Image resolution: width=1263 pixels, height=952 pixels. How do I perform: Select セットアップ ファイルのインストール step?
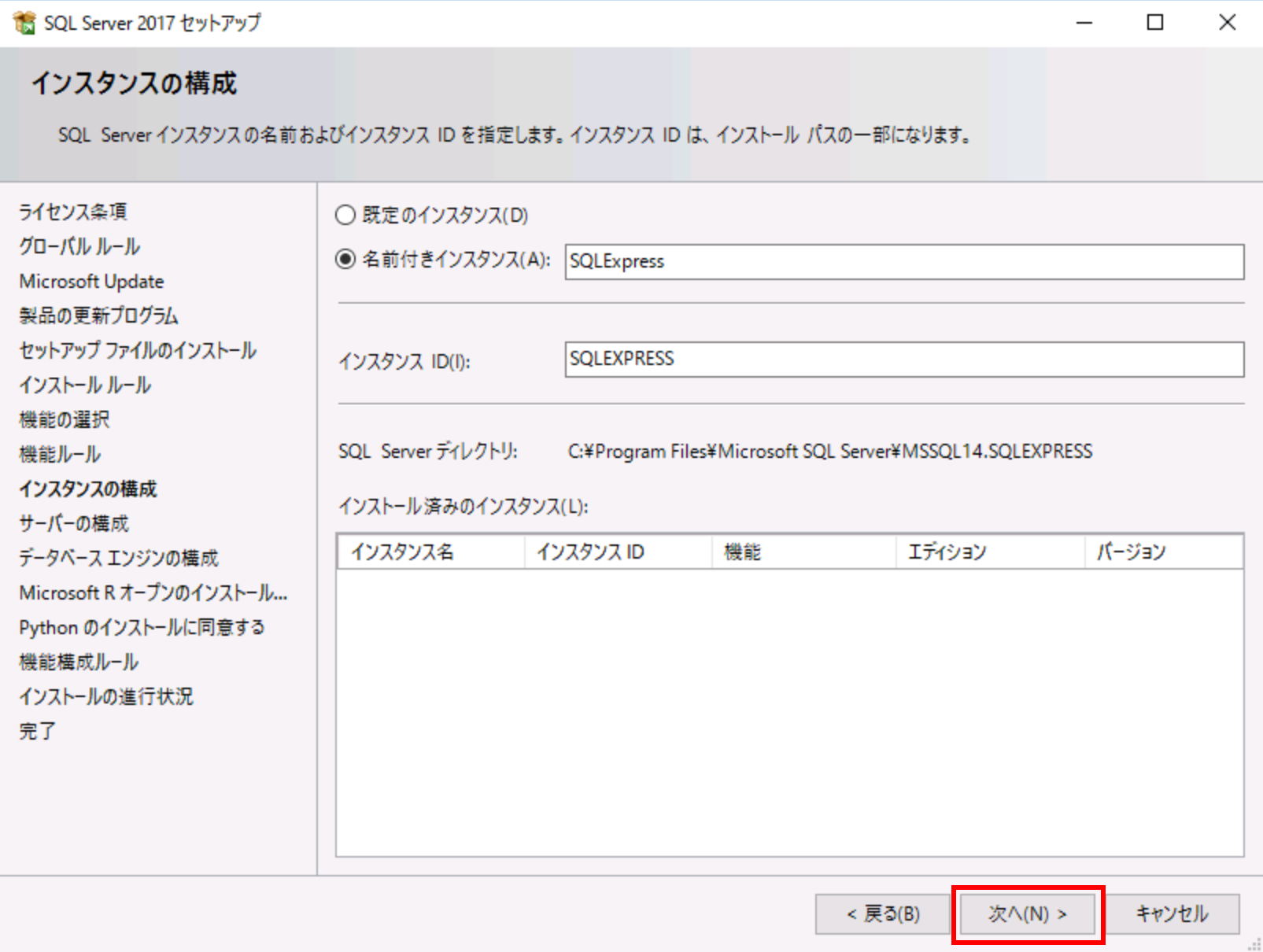tap(138, 350)
